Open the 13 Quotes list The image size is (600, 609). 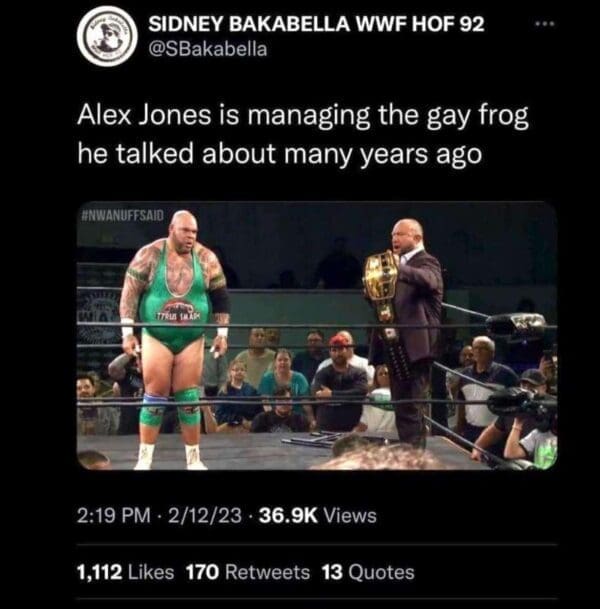point(368,572)
